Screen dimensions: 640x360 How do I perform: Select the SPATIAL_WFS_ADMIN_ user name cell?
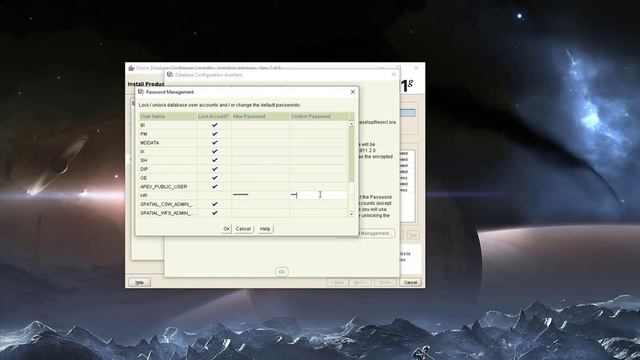point(168,213)
